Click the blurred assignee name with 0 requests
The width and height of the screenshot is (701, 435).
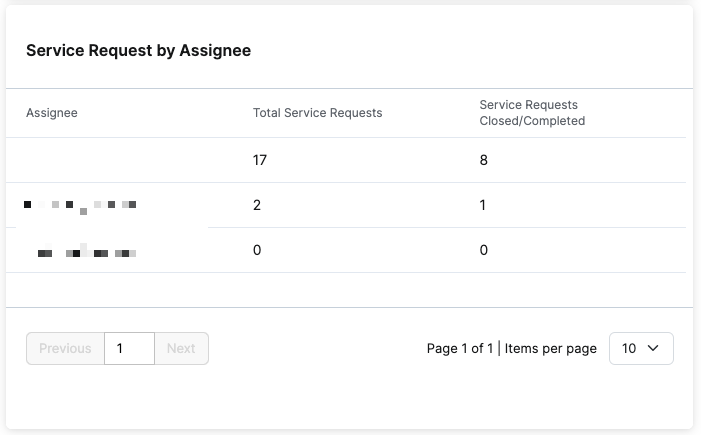[87, 251]
